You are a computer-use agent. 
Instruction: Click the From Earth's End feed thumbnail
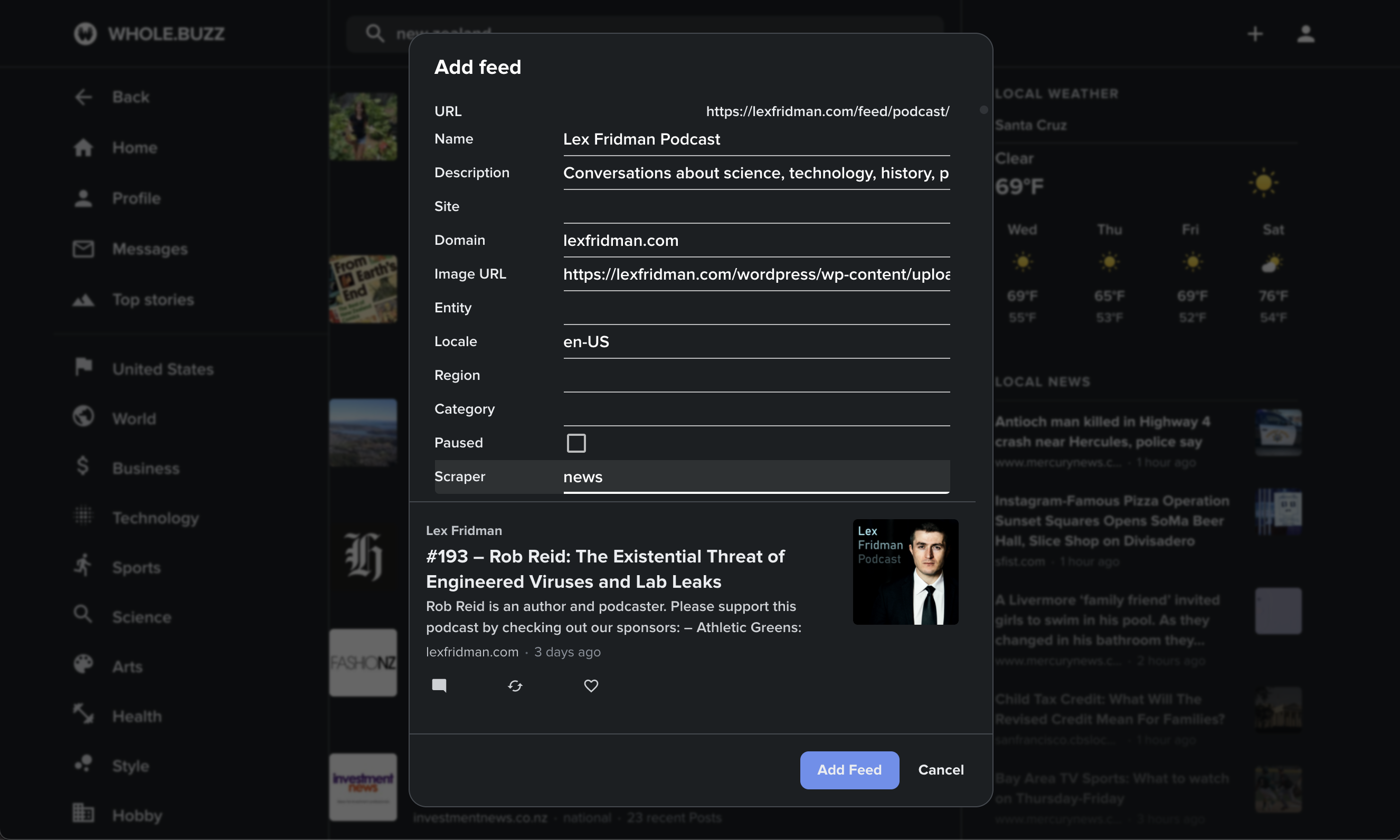[363, 289]
